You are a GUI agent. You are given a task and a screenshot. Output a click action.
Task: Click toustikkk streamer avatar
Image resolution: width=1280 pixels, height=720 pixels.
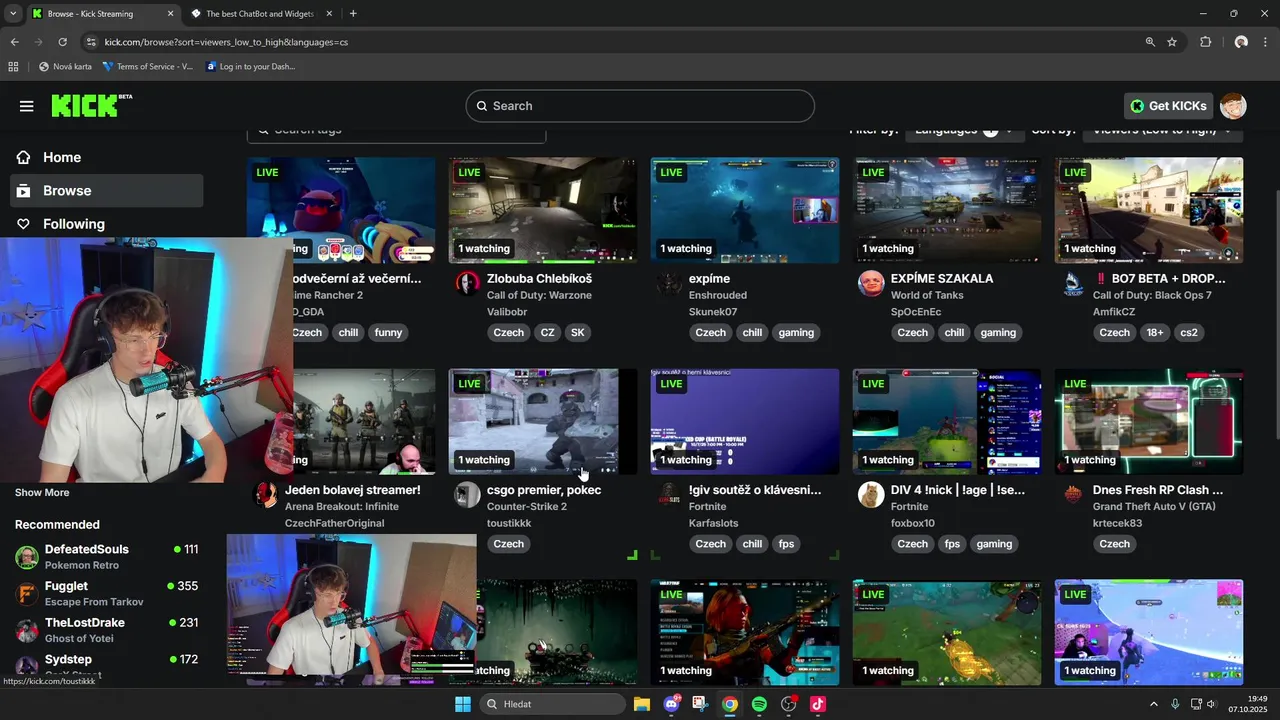[x=468, y=495]
